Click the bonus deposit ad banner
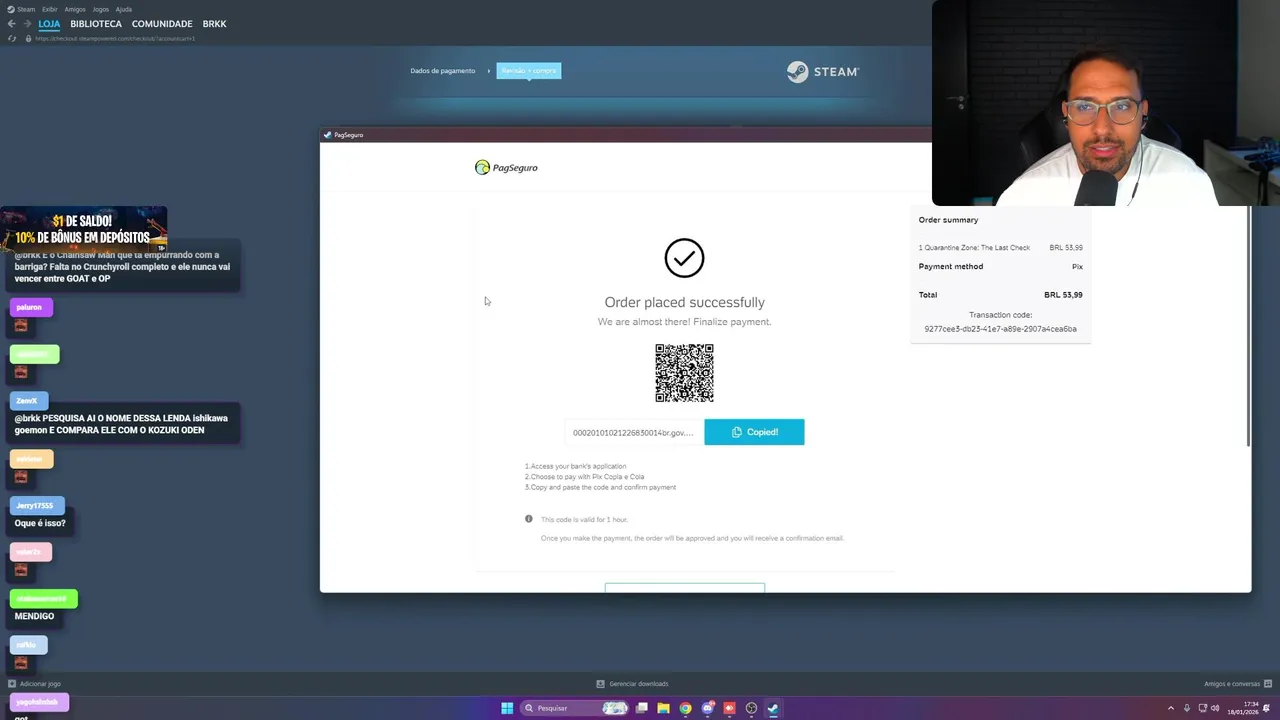This screenshot has width=1280, height=720. (x=84, y=229)
